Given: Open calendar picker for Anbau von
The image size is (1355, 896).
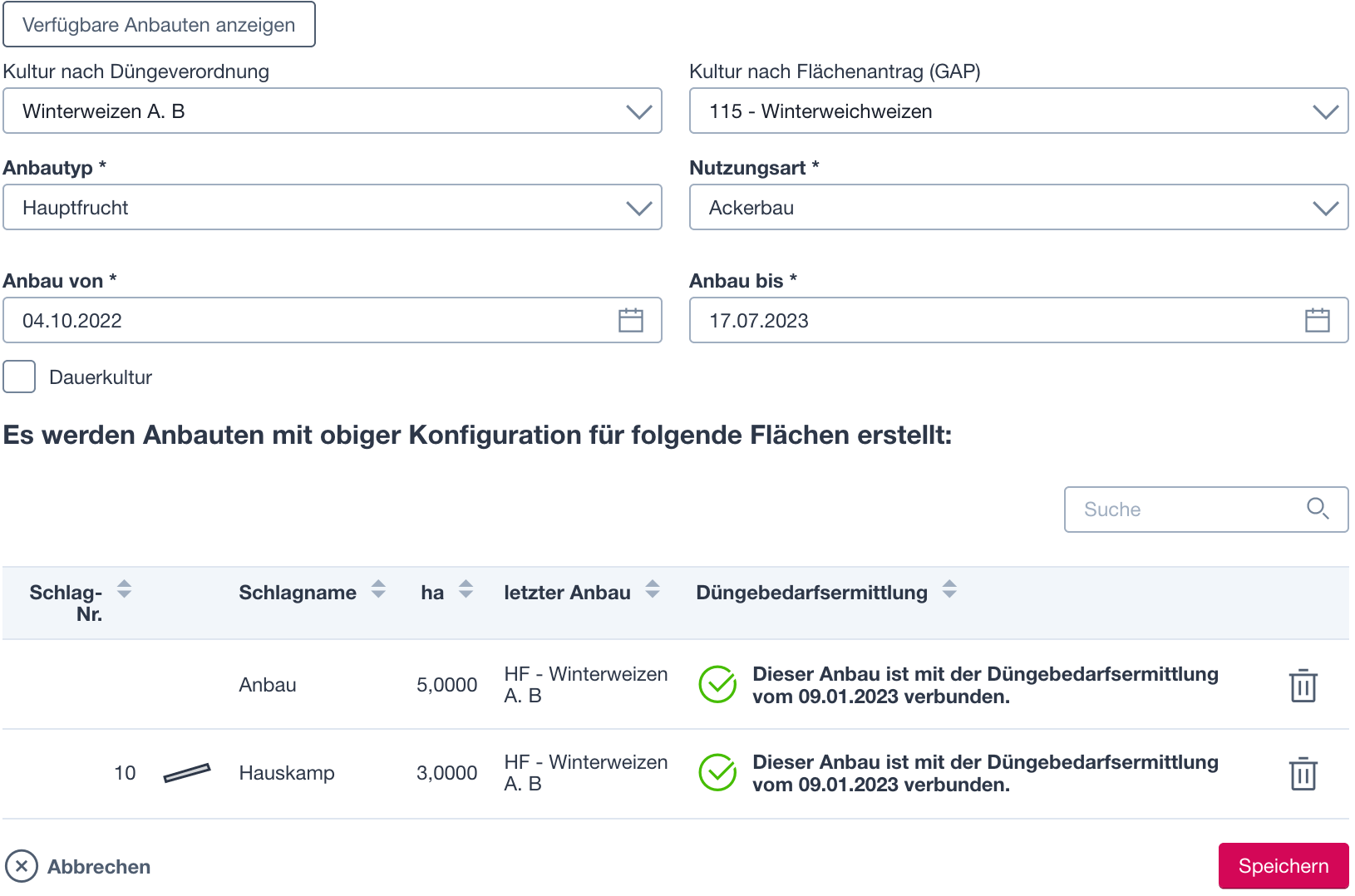Looking at the screenshot, I should coord(631,320).
